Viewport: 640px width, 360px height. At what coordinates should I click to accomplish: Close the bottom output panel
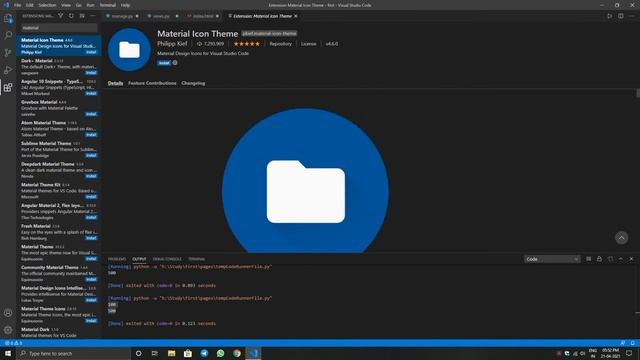[x=631, y=259]
